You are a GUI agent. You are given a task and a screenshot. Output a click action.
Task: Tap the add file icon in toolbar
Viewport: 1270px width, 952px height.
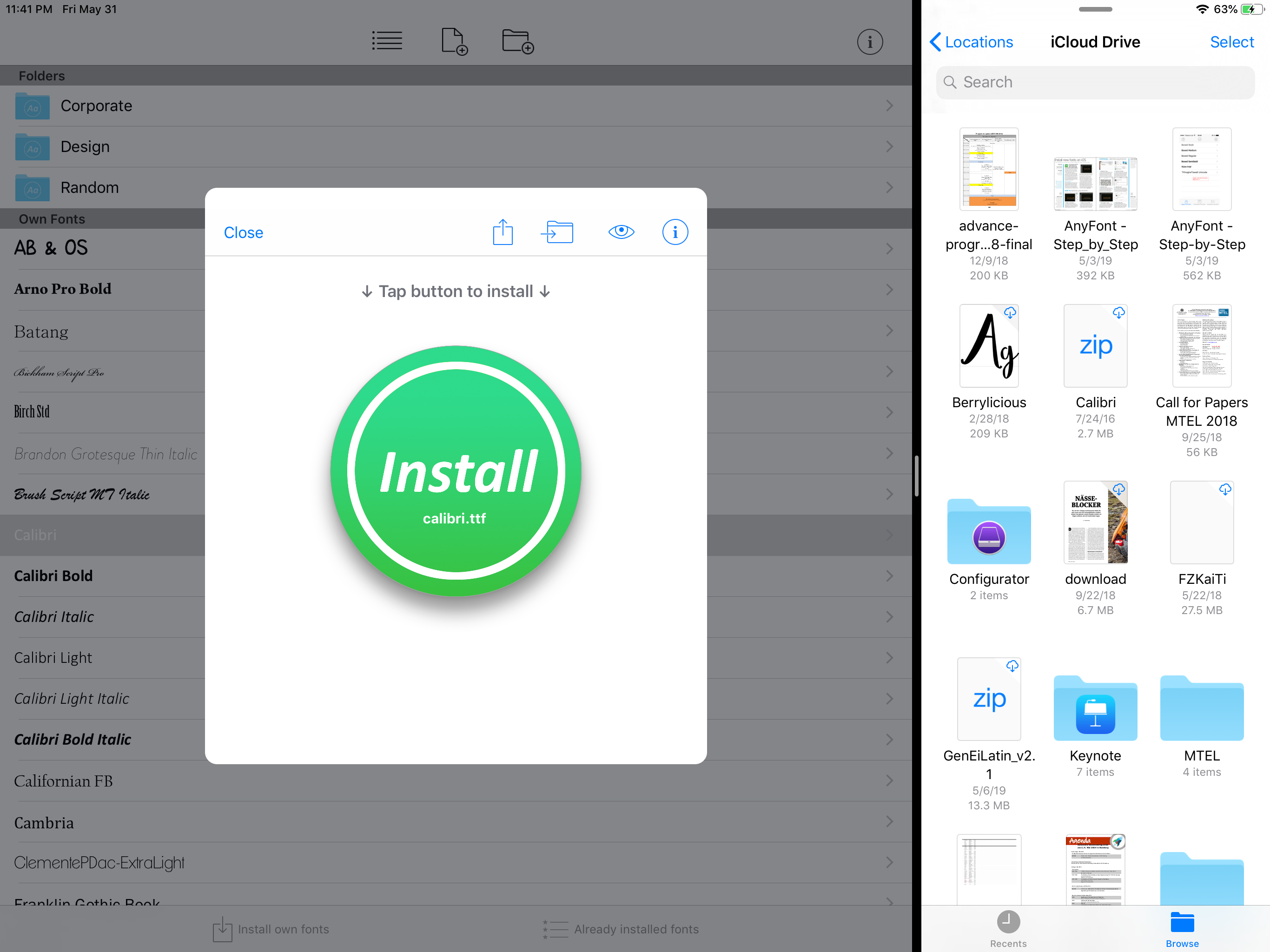[x=454, y=41]
